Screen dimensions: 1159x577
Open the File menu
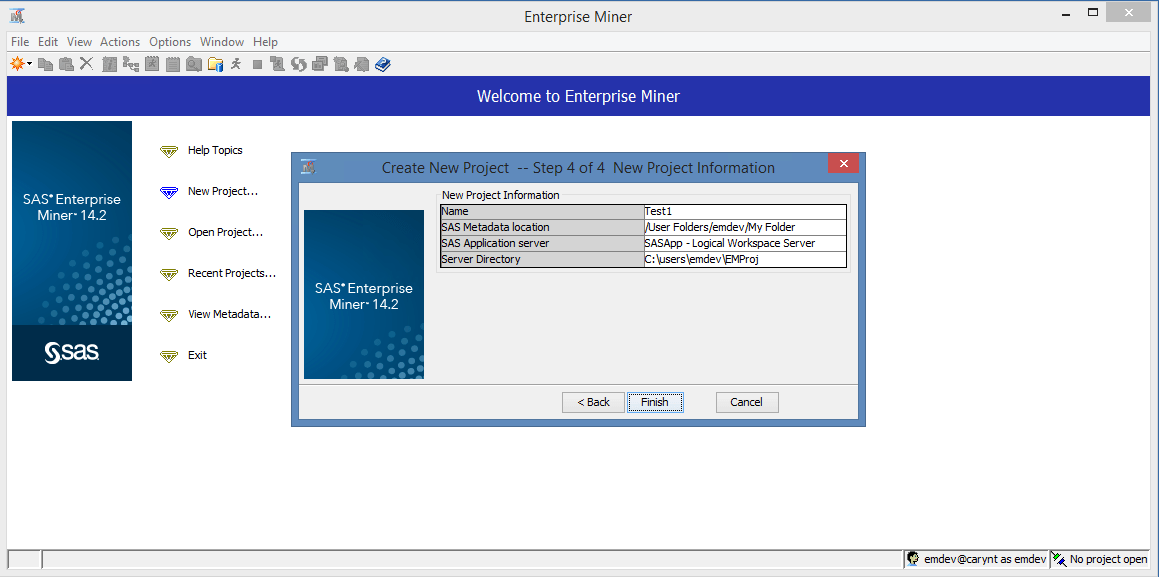pyautogui.click(x=19, y=42)
